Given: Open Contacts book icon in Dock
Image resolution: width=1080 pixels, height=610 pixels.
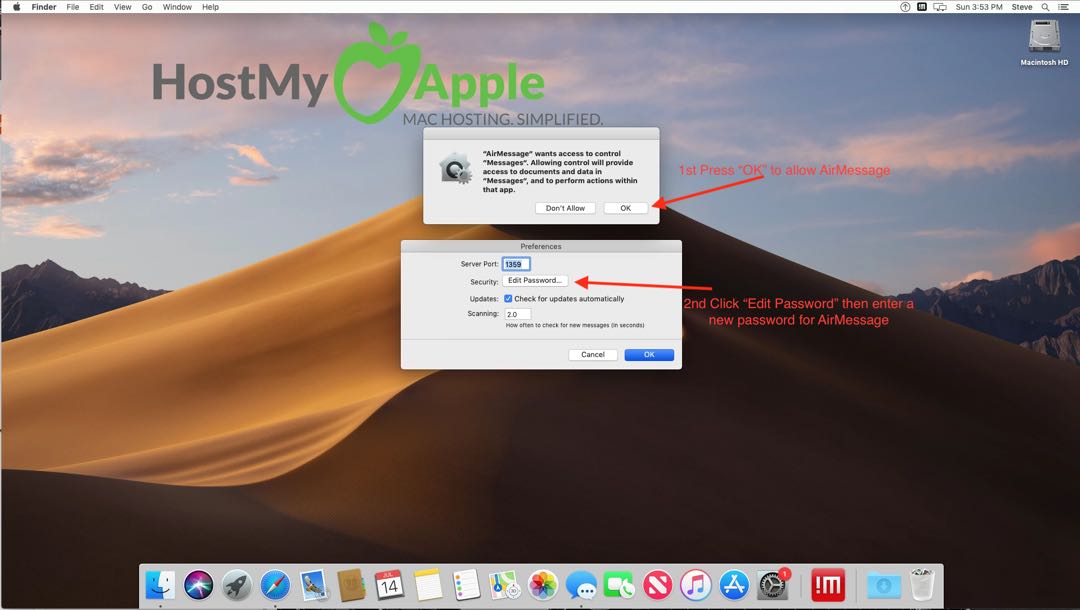Looking at the screenshot, I should click(351, 586).
